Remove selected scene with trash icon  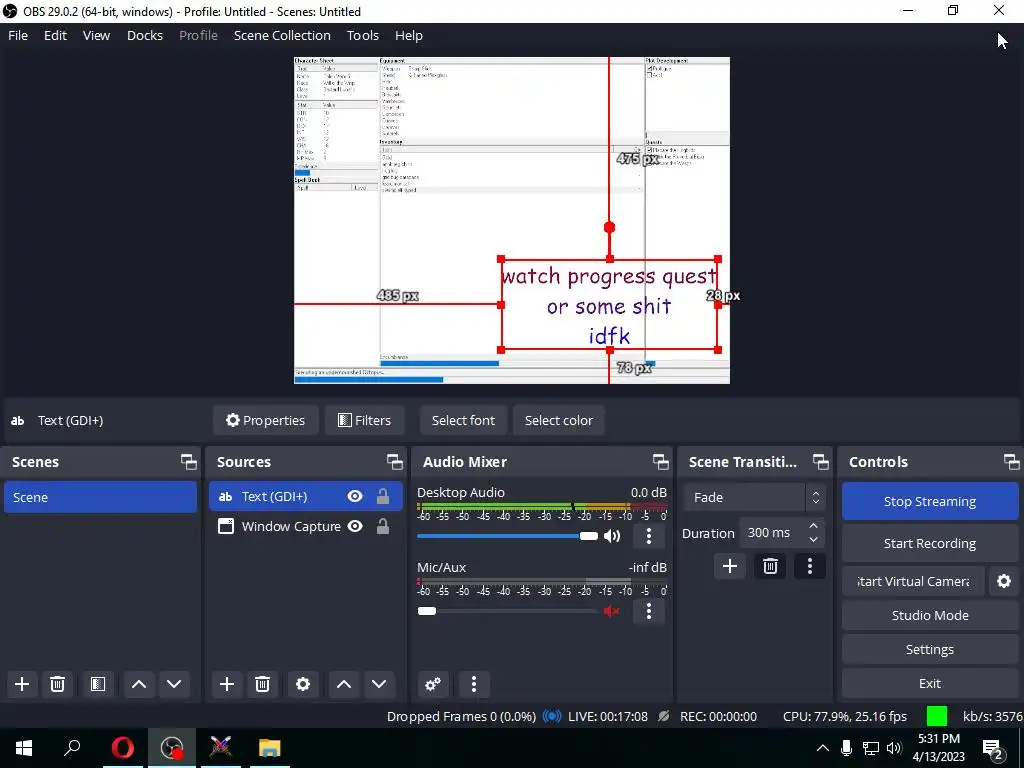[57, 684]
